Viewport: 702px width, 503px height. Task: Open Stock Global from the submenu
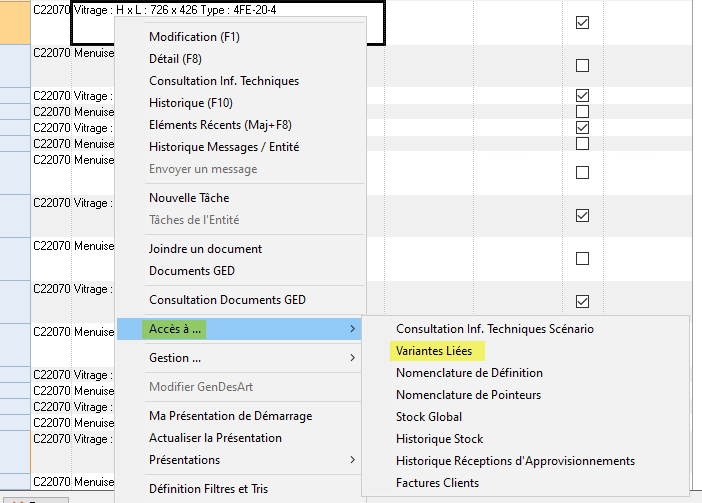[x=429, y=417]
